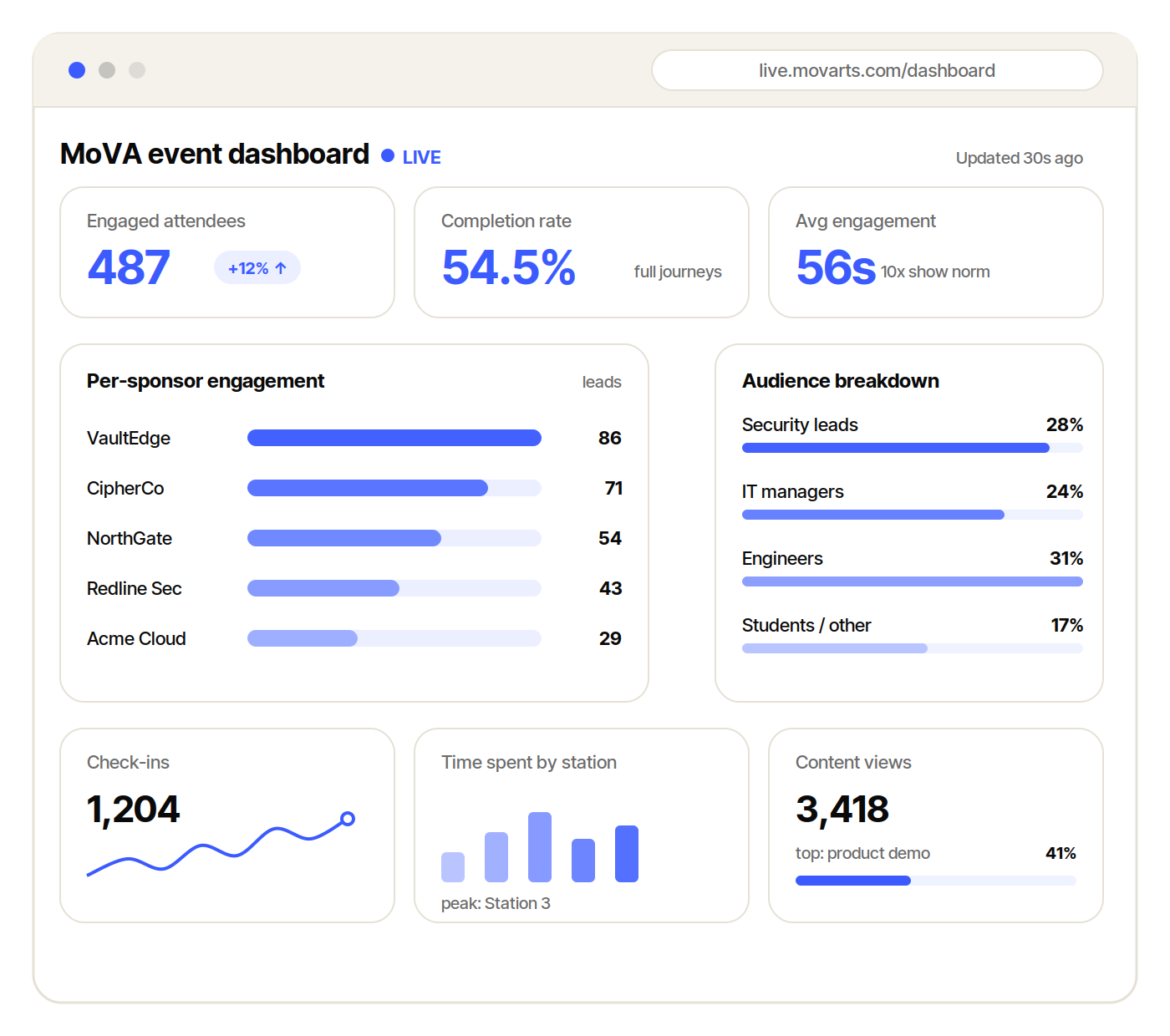Screen dimensions: 1170x1036
Task: Click Acme Cloud's 29 leads count
Action: click(x=610, y=638)
